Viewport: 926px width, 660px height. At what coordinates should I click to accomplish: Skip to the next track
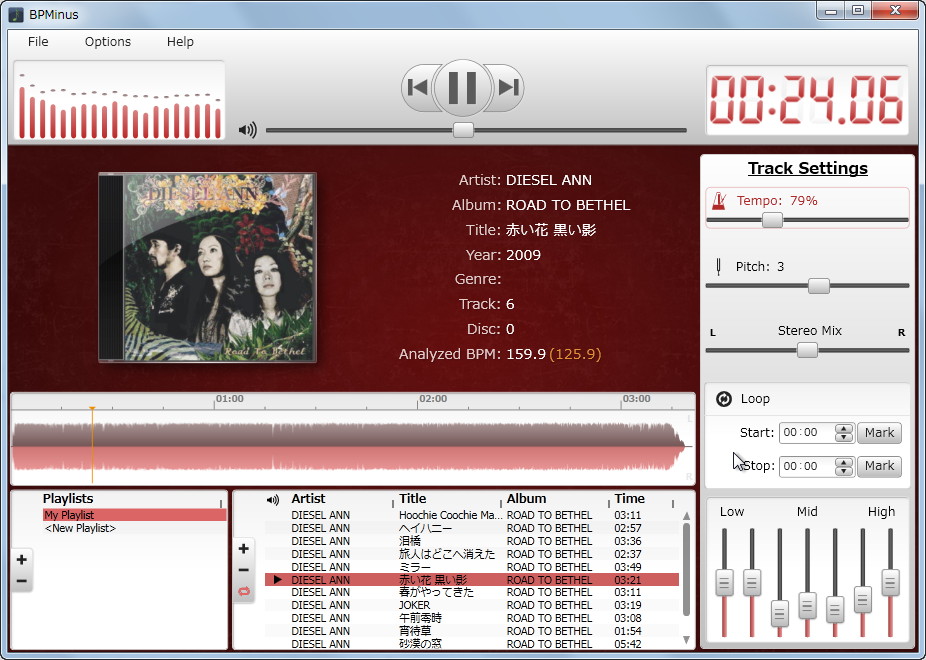(x=507, y=87)
